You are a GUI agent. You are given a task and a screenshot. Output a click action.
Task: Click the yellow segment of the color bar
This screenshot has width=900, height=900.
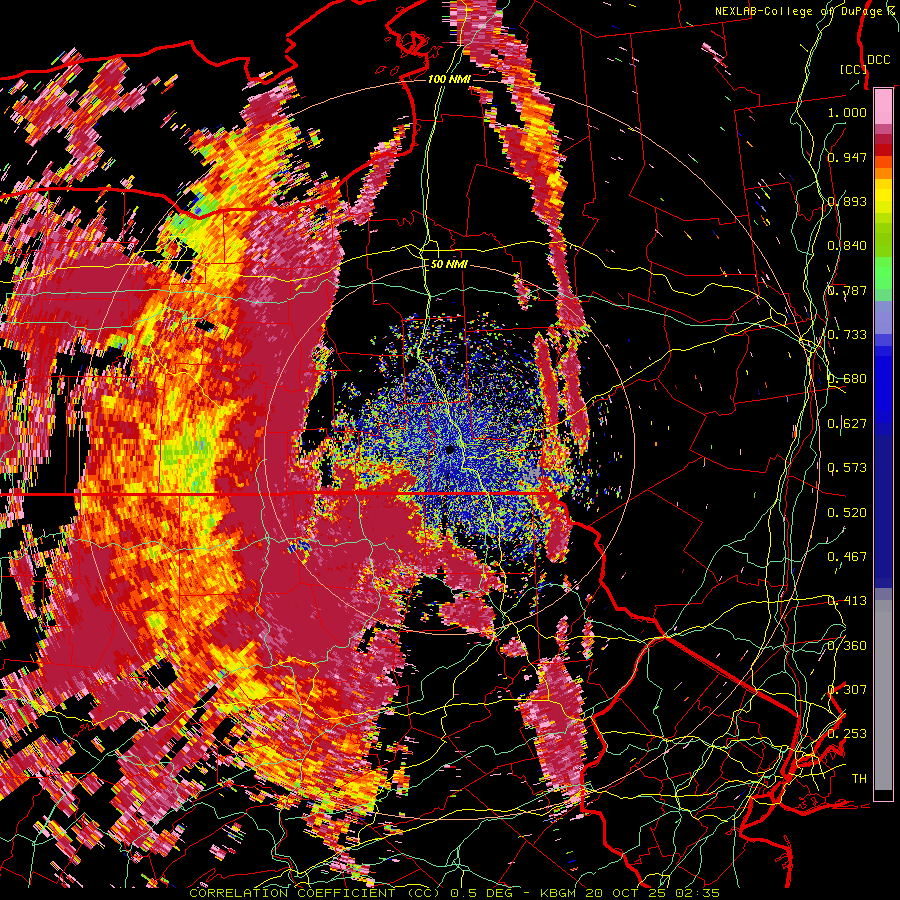(x=883, y=198)
